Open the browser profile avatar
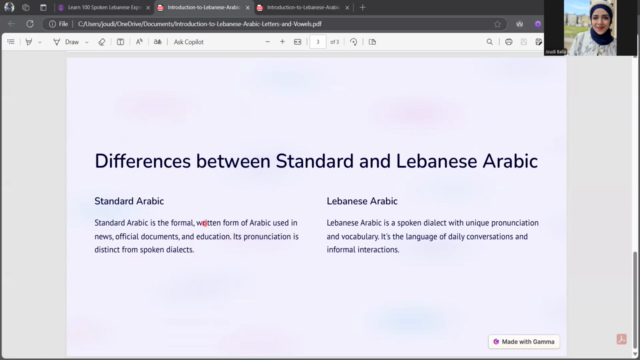Viewport: 640px width, 360px height. (x=9, y=7)
